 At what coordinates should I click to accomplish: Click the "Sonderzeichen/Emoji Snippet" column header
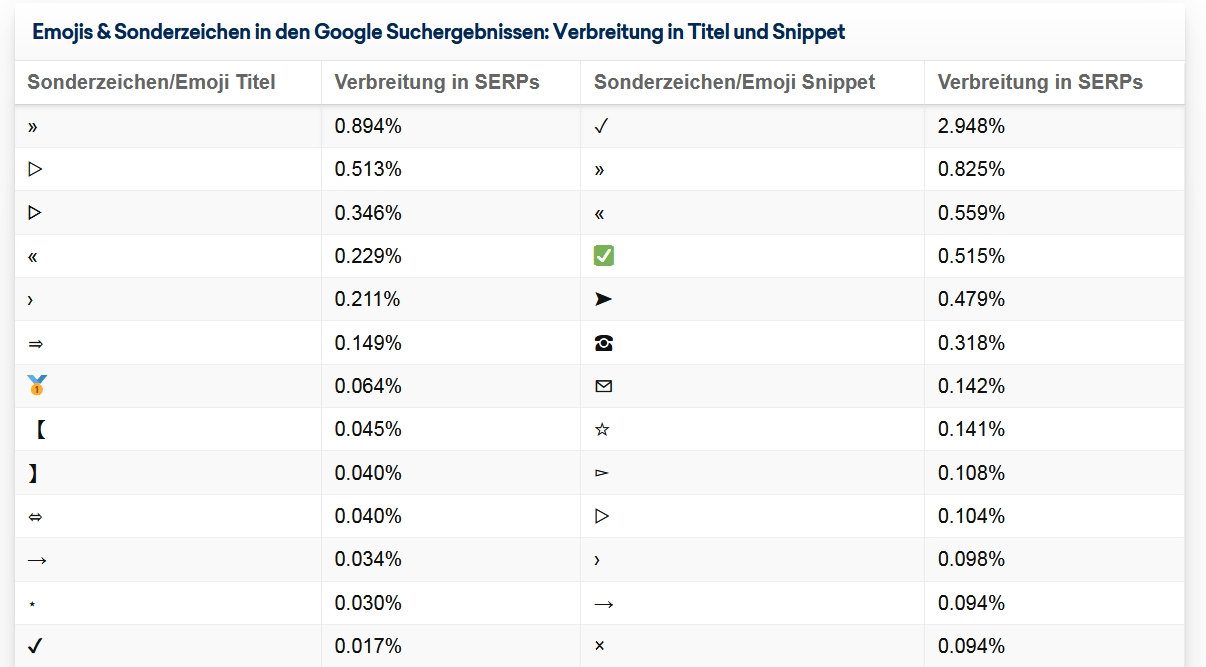[x=734, y=82]
